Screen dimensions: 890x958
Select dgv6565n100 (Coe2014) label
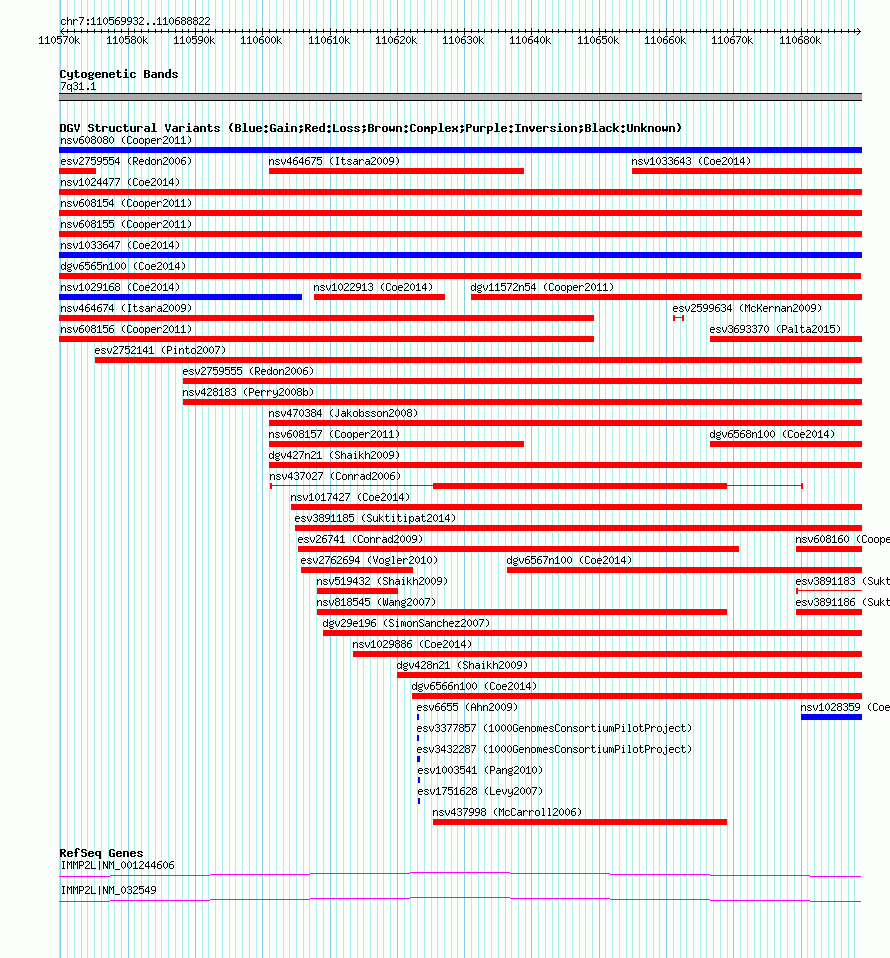pyautogui.click(x=123, y=266)
